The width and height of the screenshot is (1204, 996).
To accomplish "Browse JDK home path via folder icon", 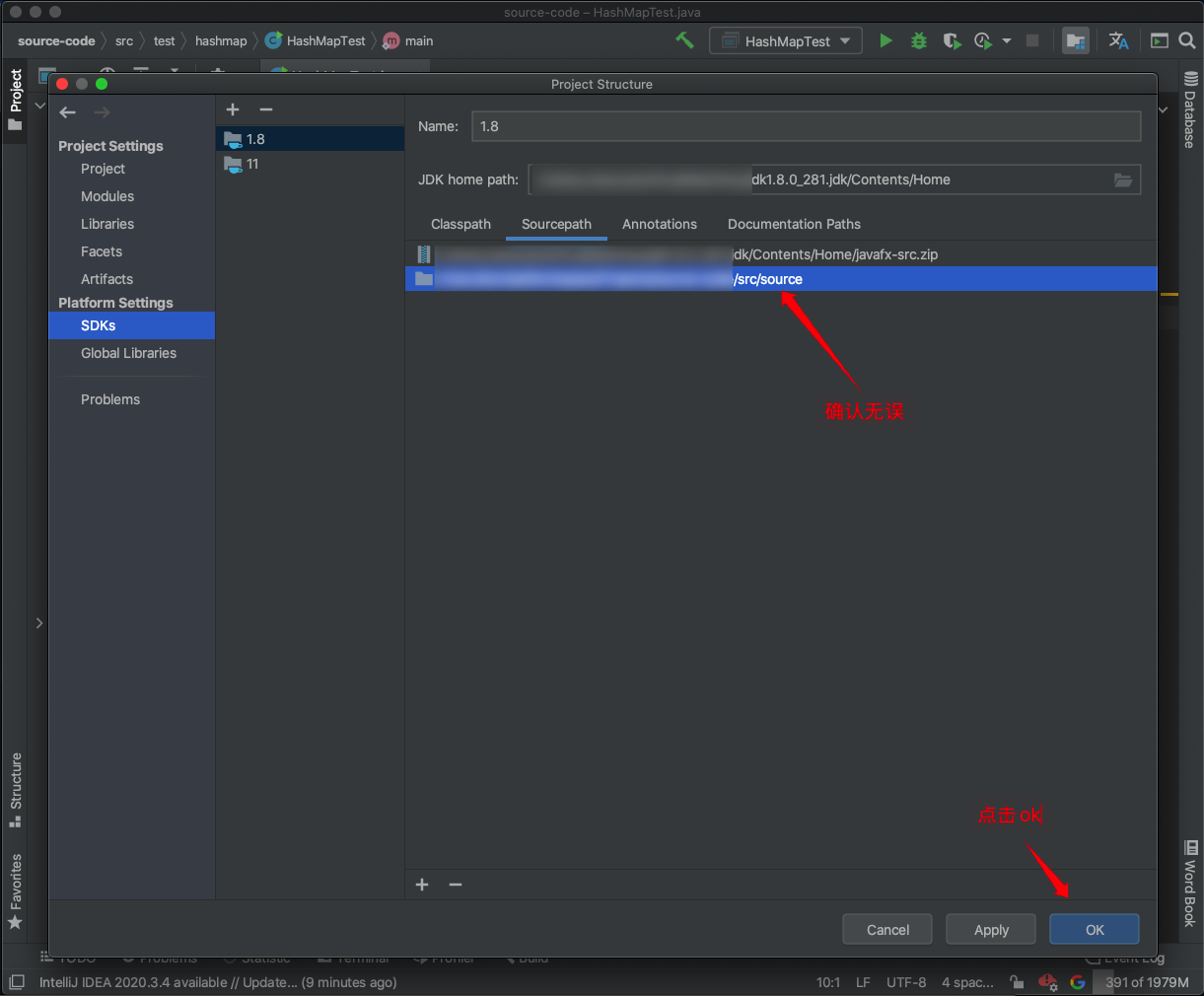I will coord(1123,179).
